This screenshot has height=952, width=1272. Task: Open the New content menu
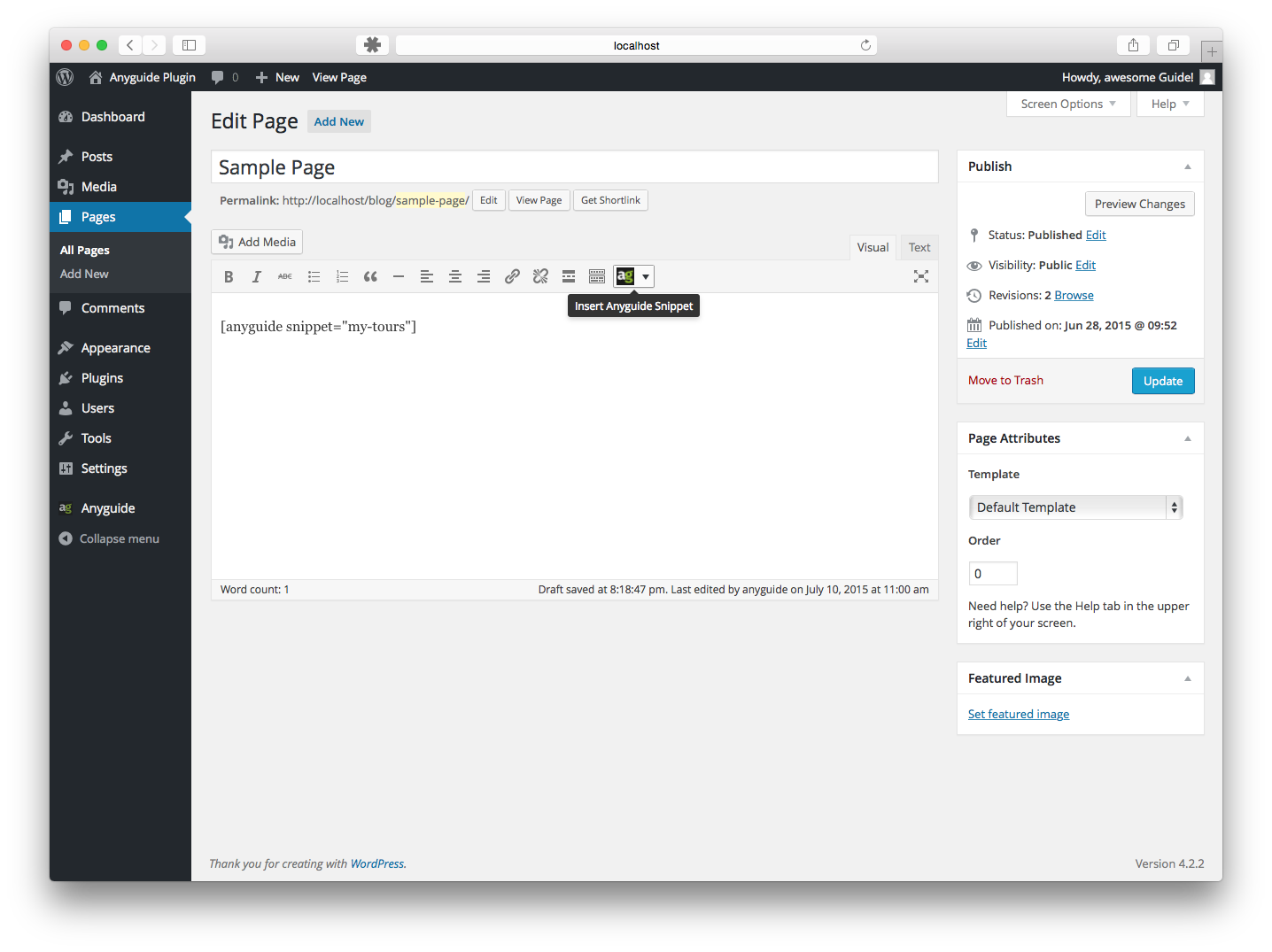[277, 77]
